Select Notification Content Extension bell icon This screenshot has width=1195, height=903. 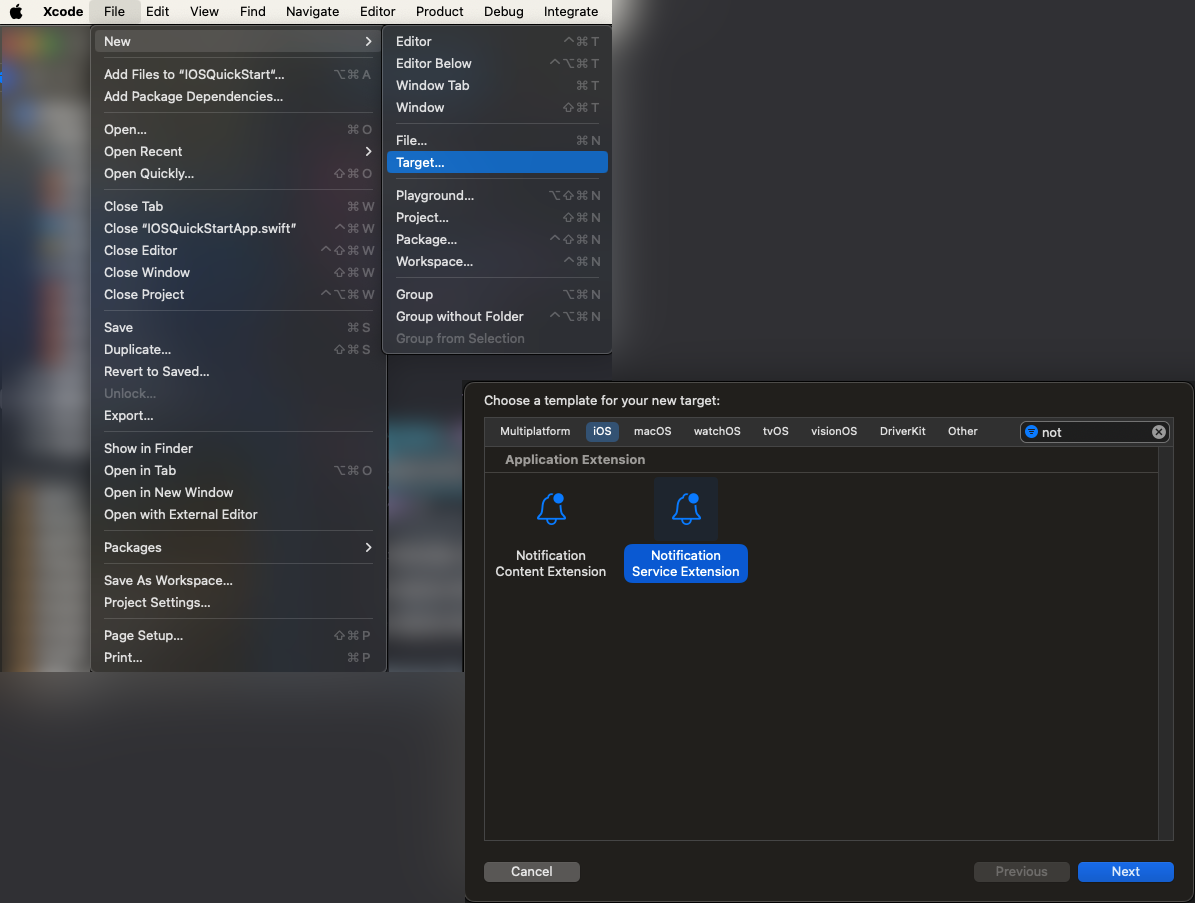click(x=551, y=509)
